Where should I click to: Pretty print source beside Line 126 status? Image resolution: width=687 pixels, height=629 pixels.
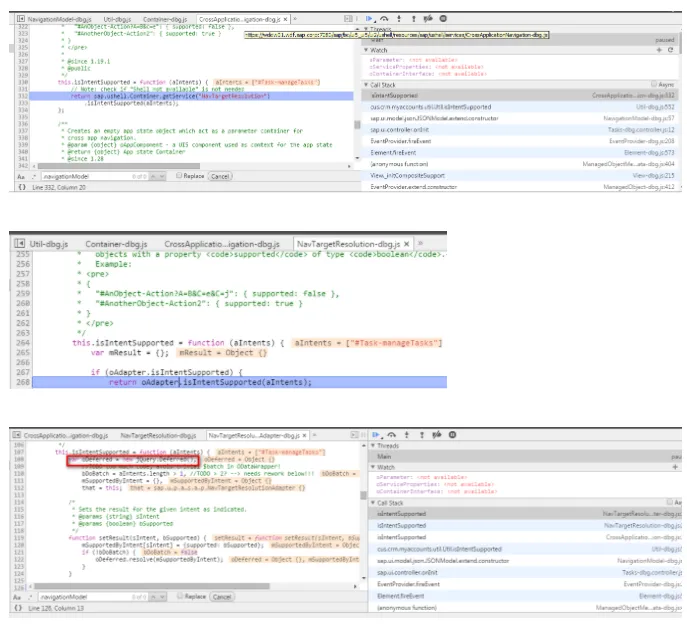pos(18,608)
